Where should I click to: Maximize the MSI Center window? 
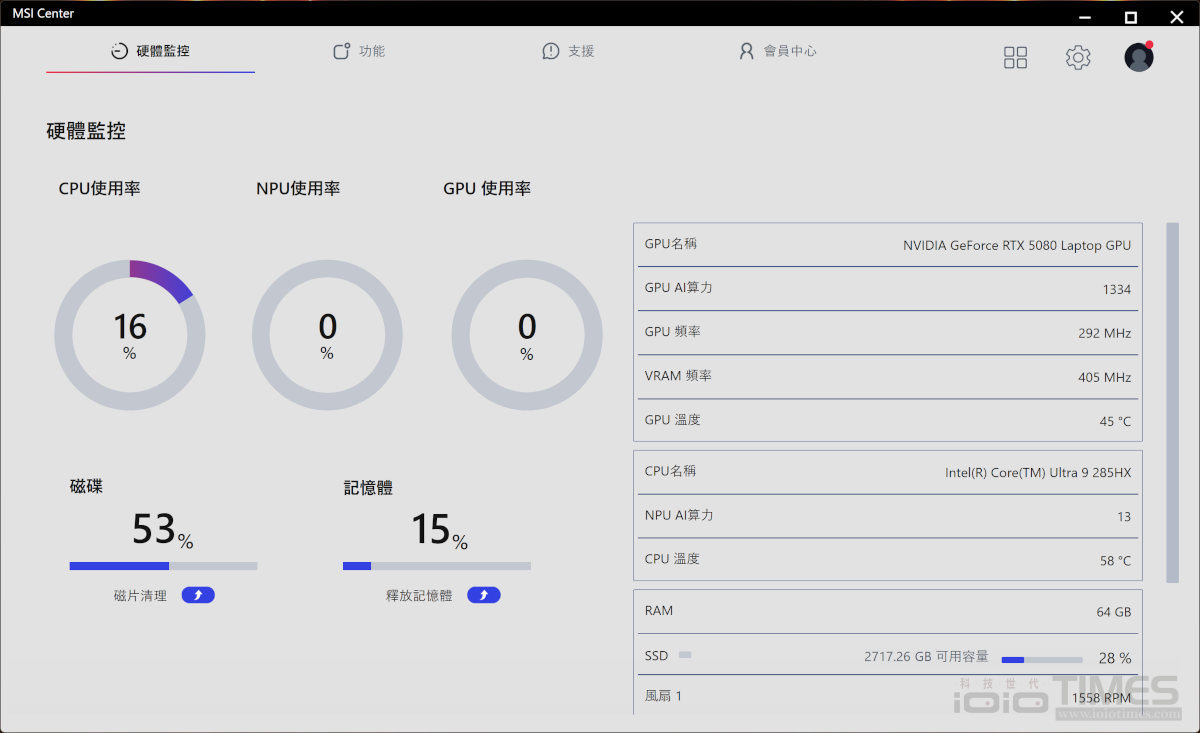[1130, 17]
